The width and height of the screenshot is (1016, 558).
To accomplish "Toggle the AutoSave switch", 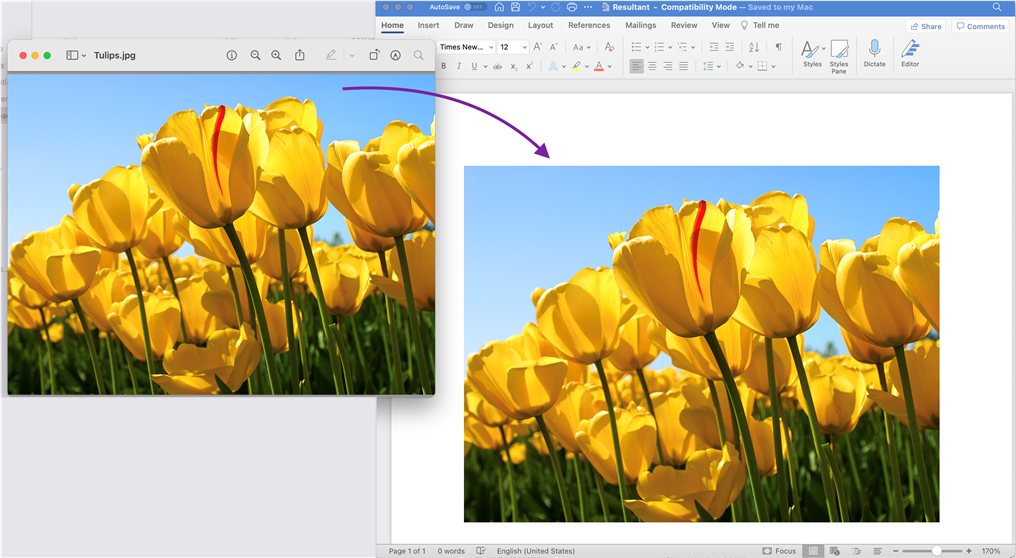I will 474,7.
